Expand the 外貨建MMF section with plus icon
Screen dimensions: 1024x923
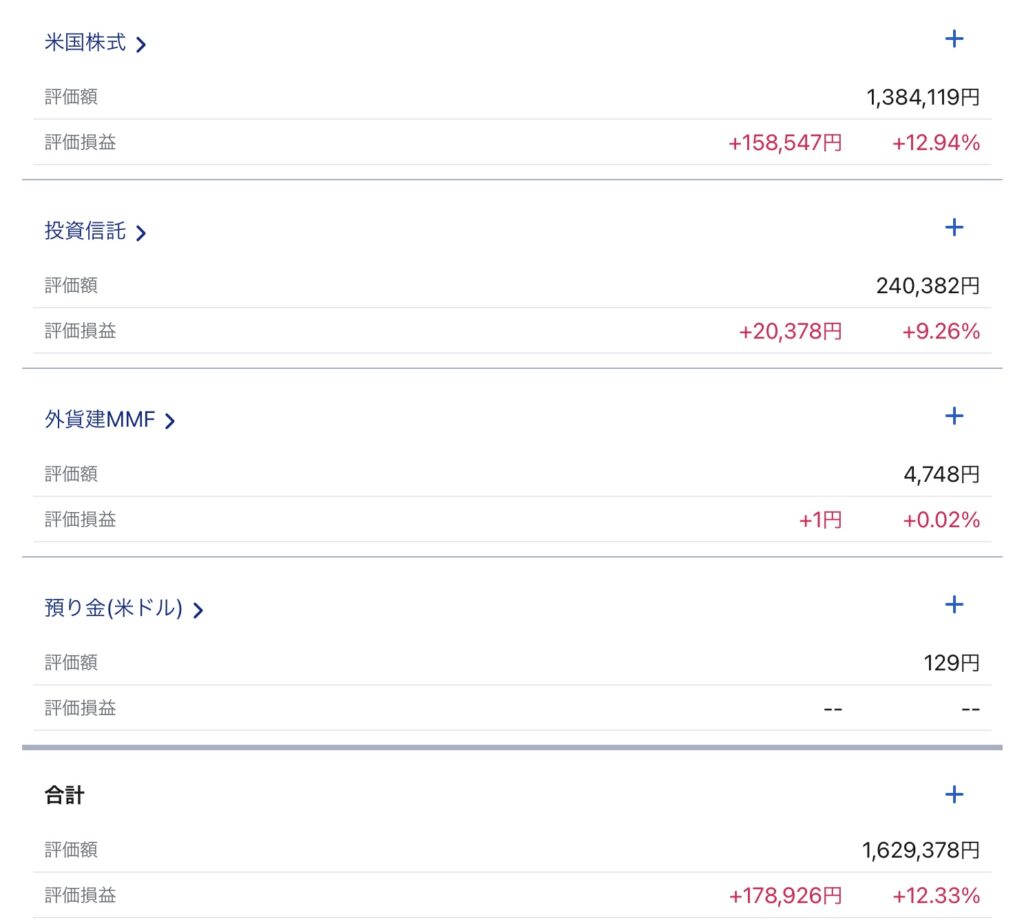click(953, 416)
